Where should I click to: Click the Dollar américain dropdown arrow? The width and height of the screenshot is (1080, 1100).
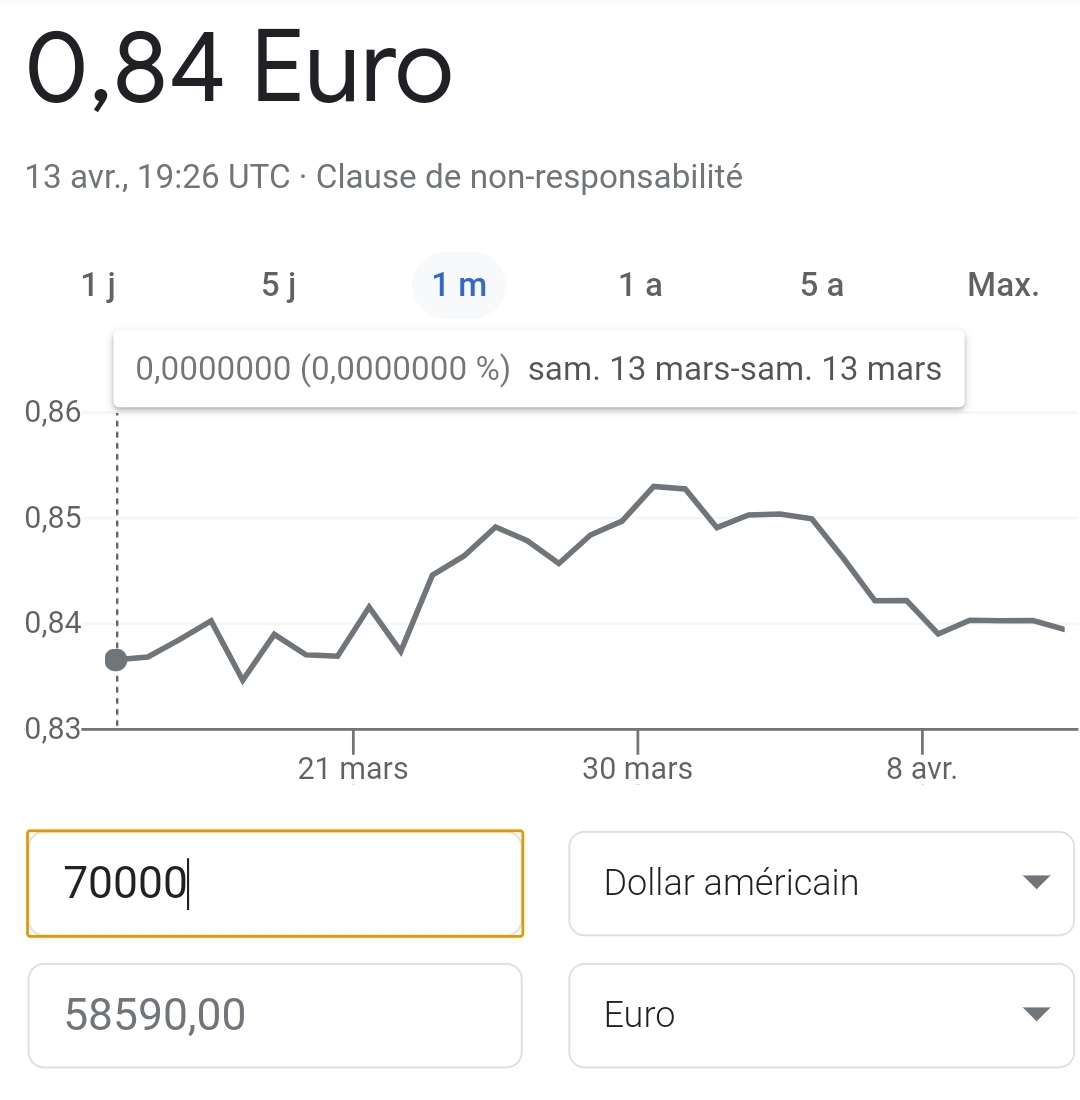[1037, 882]
